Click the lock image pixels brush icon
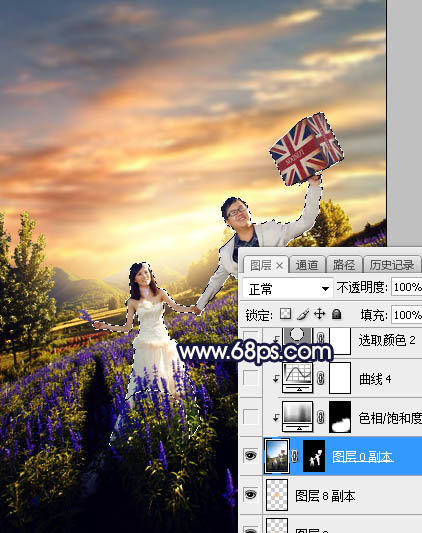Viewport: 422px width, 533px height. (x=303, y=314)
